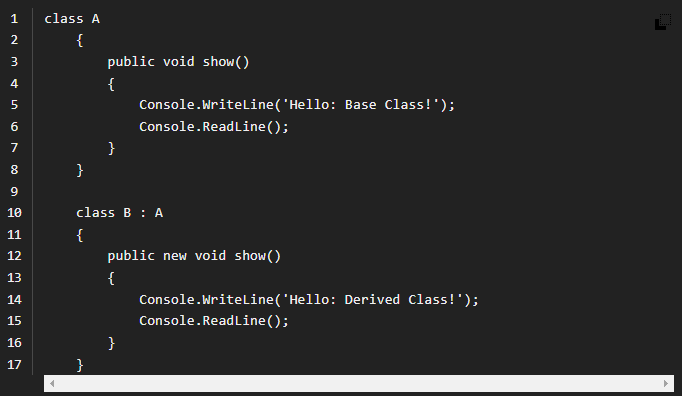Click Console.ReadLine() on line 6
This screenshot has width=682, height=396.
coord(214,127)
